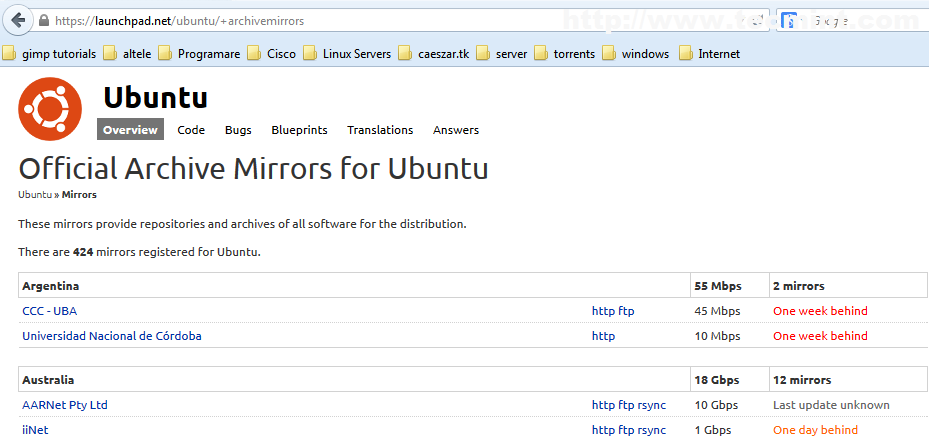Viewport: 929px width, 440px height.
Task: Go to the Translations tab
Action: [380, 130]
